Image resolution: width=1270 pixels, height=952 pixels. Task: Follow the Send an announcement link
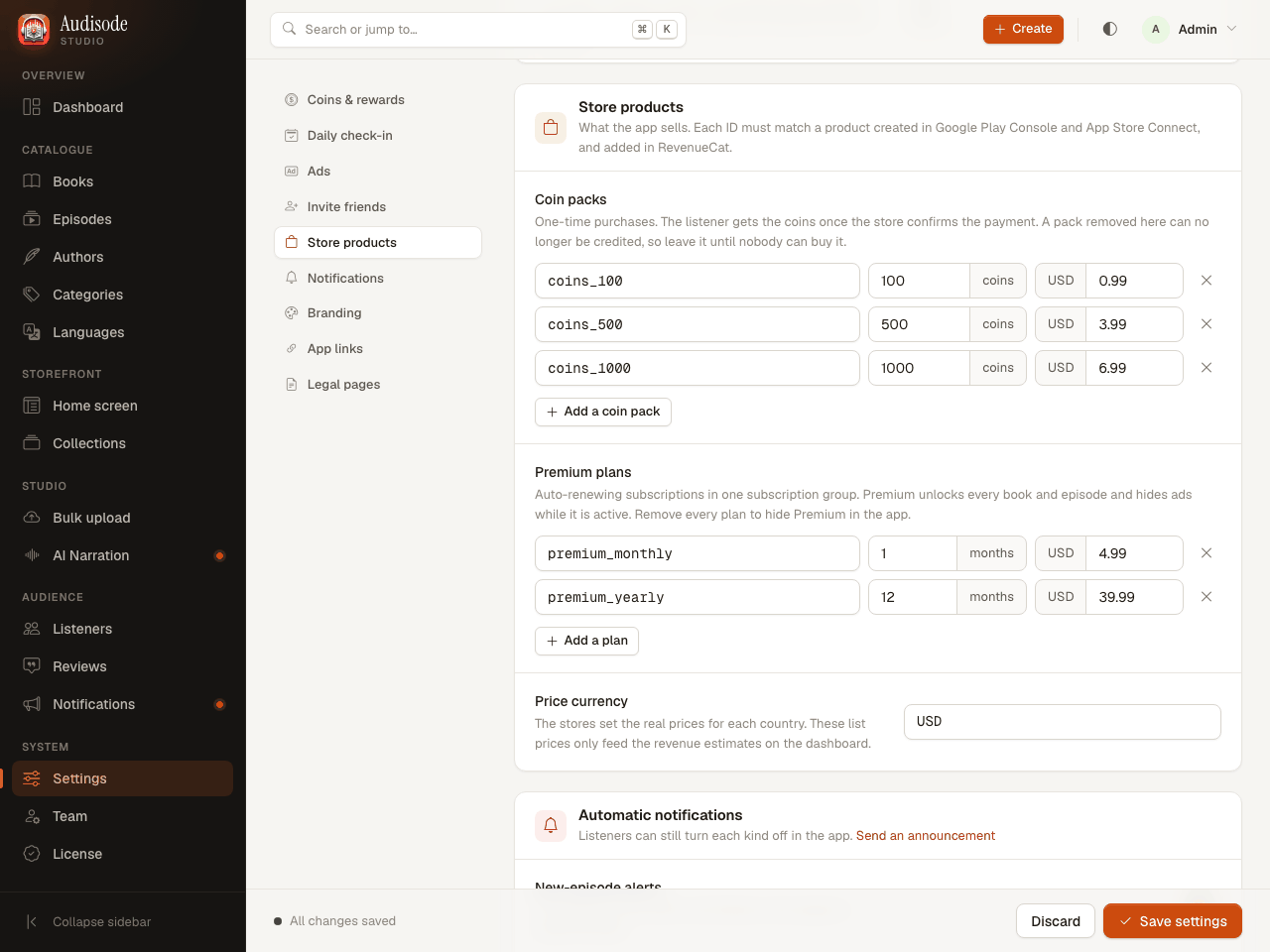926,836
